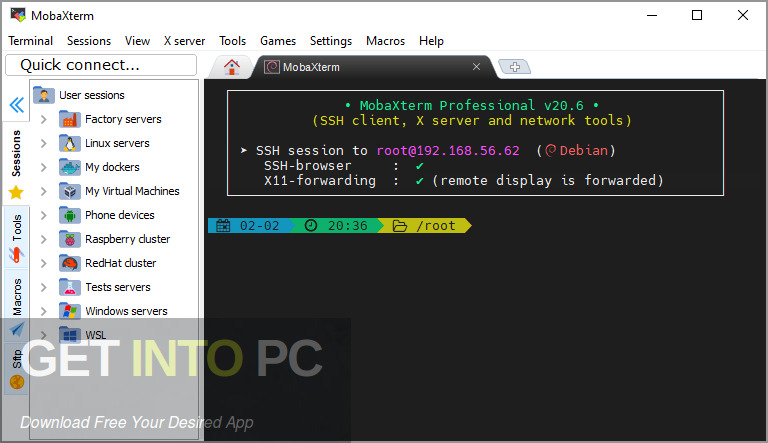Click the Tests servers flask icon
768x443 pixels.
tap(70, 287)
